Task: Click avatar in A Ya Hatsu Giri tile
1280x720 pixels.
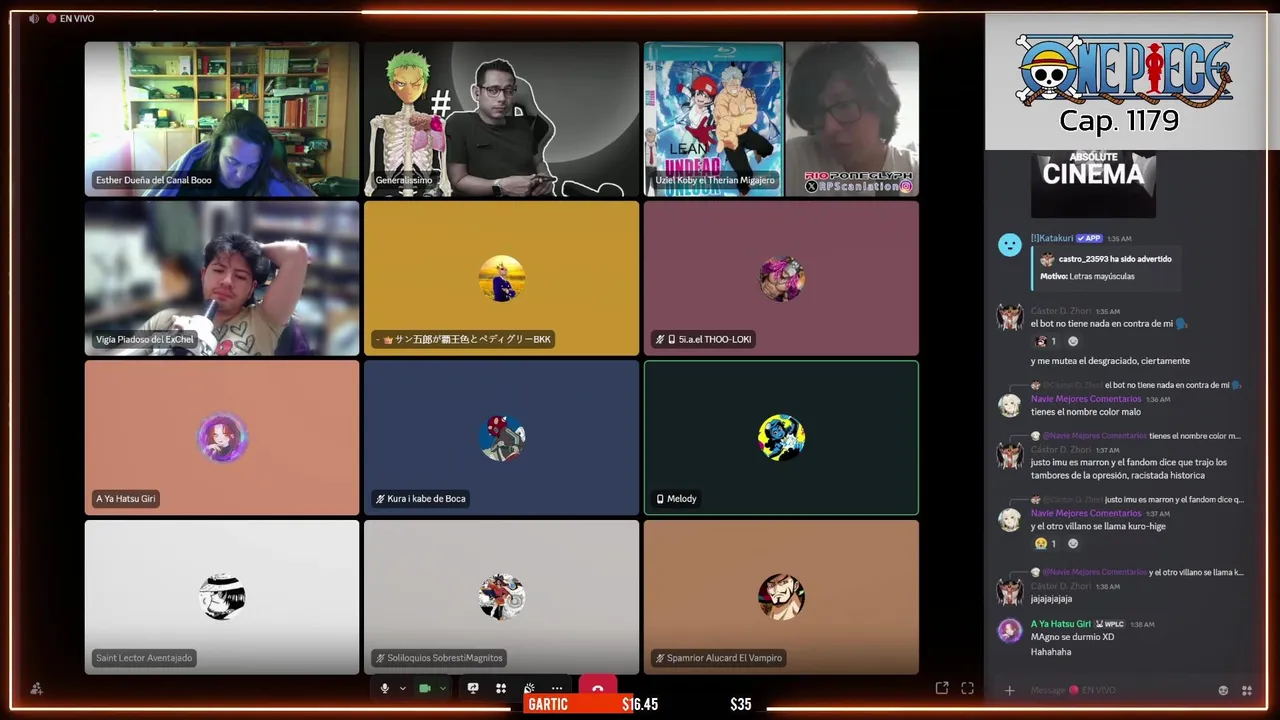Action: (222, 438)
